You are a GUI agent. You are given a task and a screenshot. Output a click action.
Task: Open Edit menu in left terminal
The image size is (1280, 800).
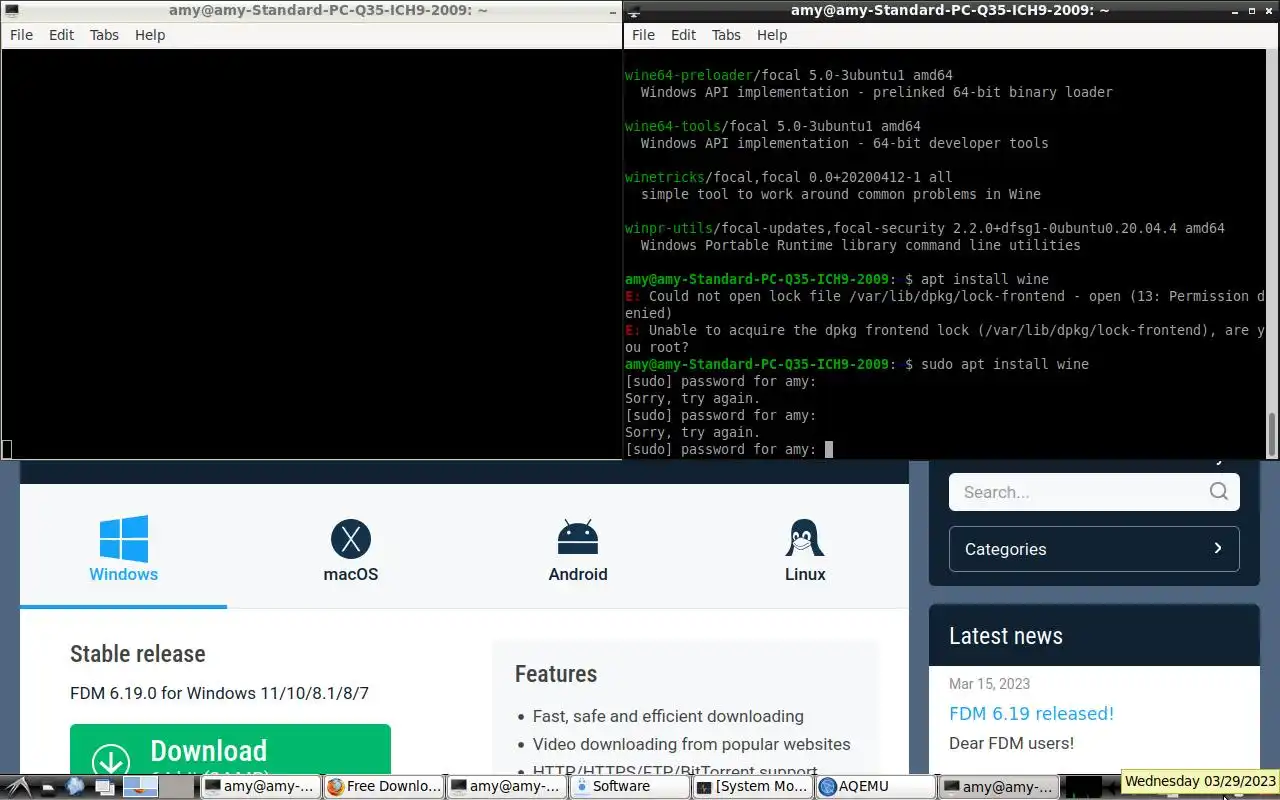[x=62, y=35]
